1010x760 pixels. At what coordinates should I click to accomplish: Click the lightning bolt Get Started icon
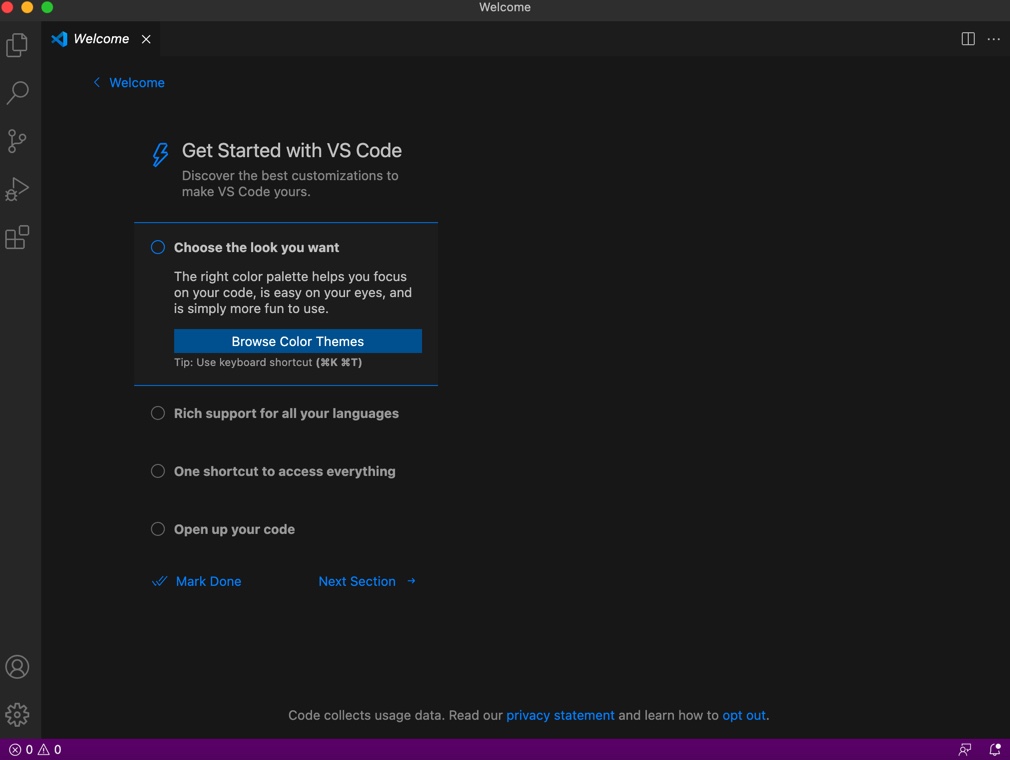tap(160, 155)
